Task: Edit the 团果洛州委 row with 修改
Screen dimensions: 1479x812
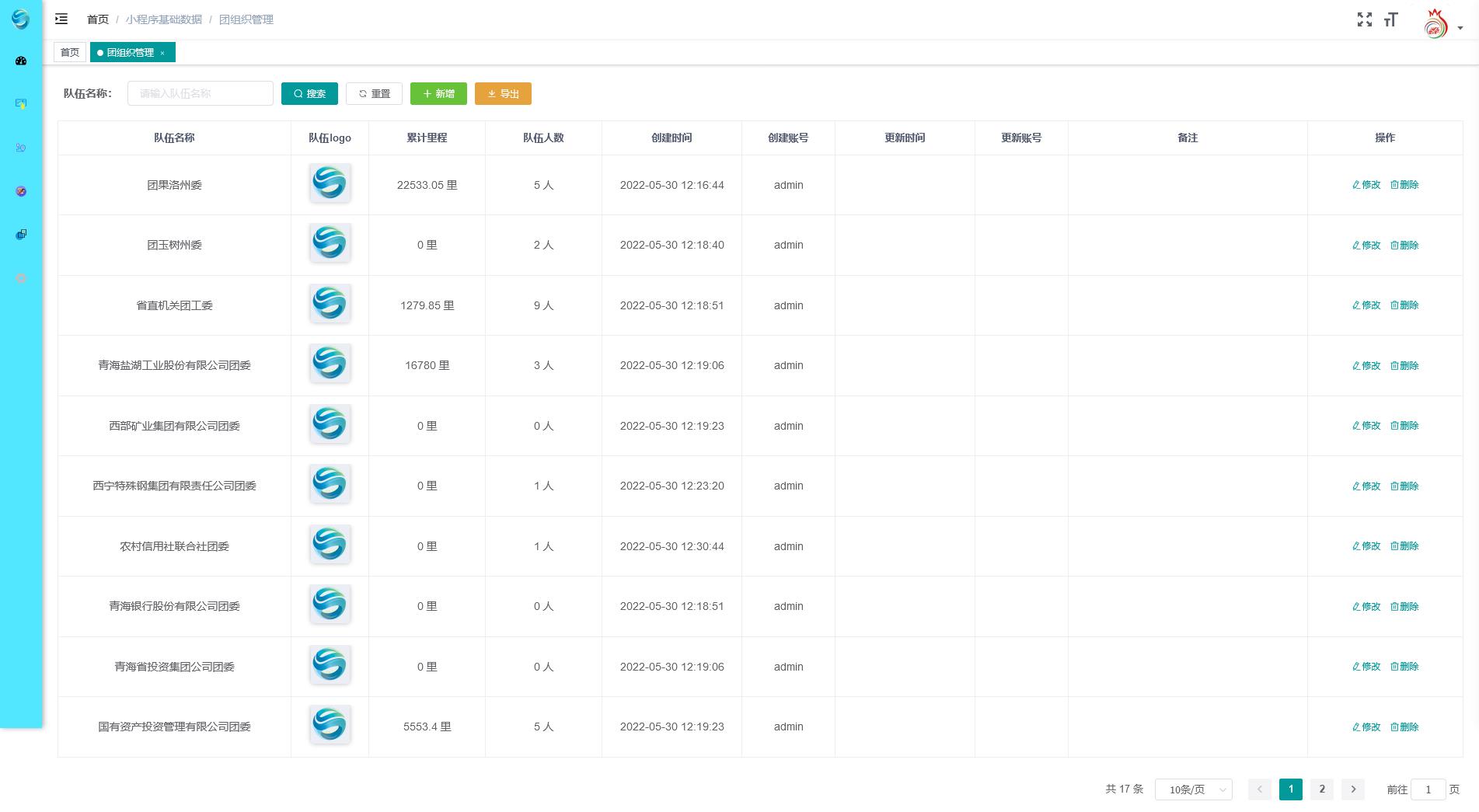Action: click(1366, 185)
